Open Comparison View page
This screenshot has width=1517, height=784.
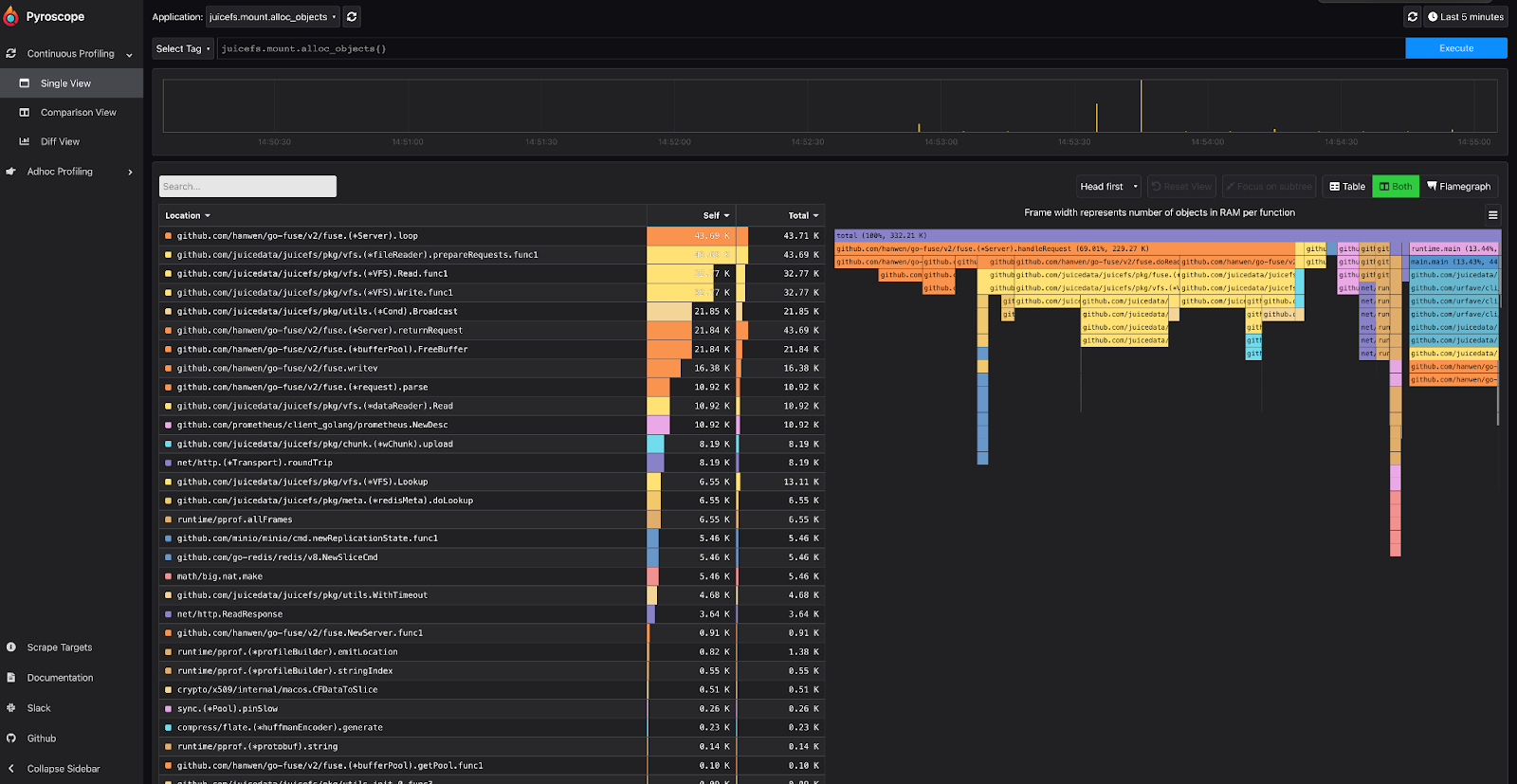(71, 112)
